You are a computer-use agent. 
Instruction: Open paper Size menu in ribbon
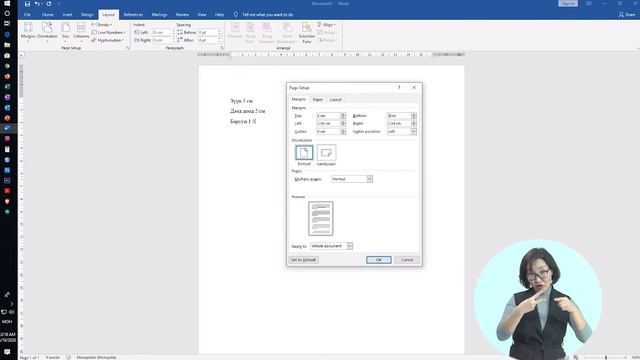pyautogui.click(x=65, y=32)
